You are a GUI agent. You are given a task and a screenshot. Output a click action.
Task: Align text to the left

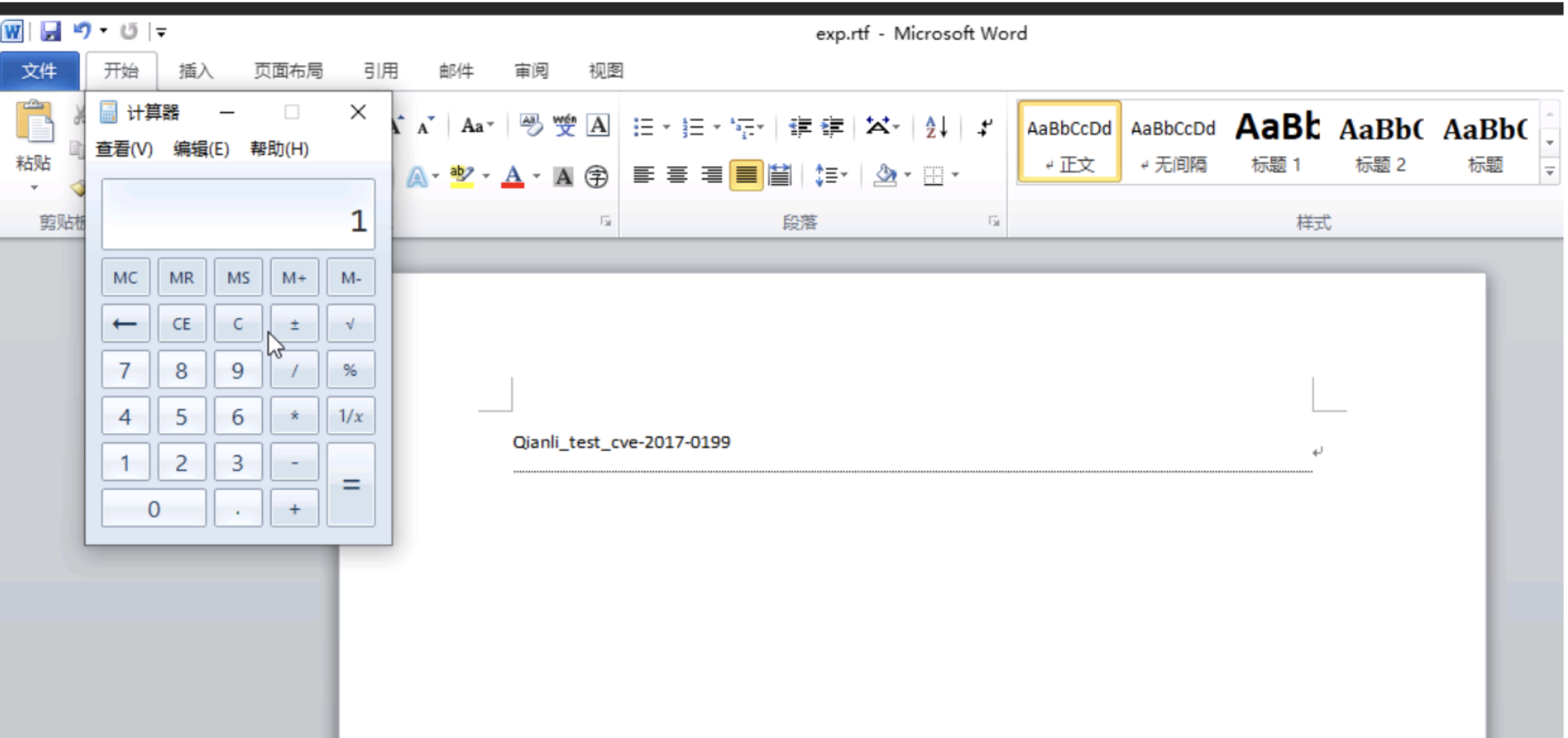point(644,176)
